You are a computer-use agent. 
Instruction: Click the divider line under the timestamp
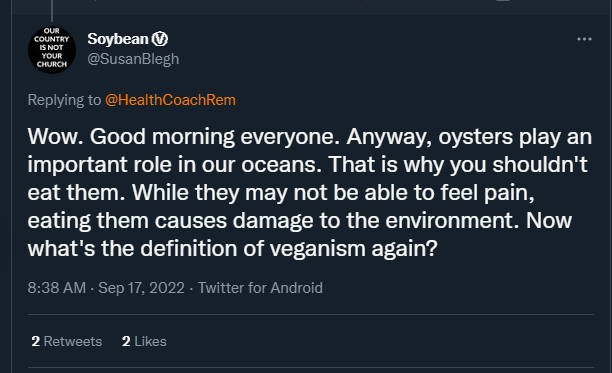(x=311, y=314)
